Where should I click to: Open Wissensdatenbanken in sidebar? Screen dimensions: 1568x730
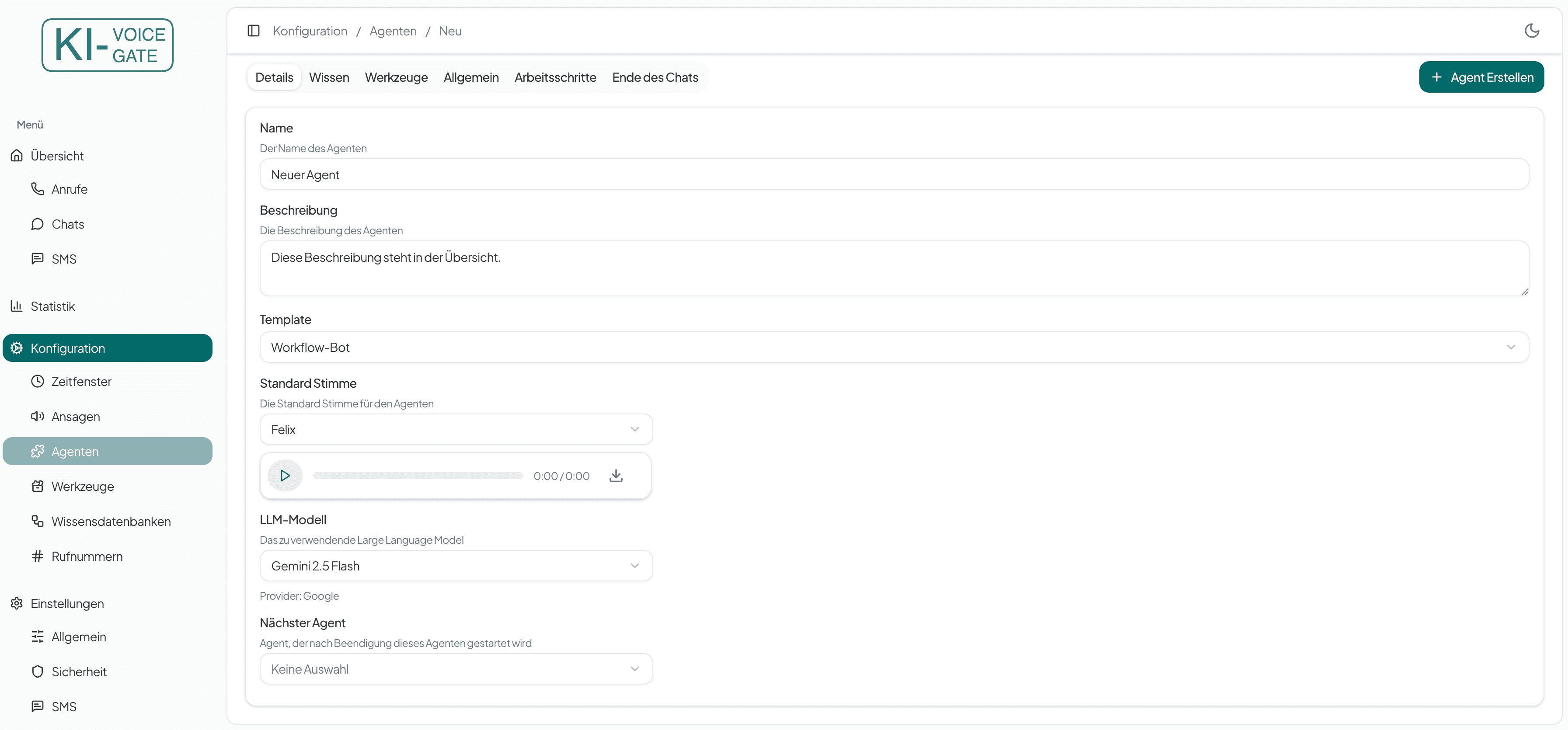(x=111, y=521)
